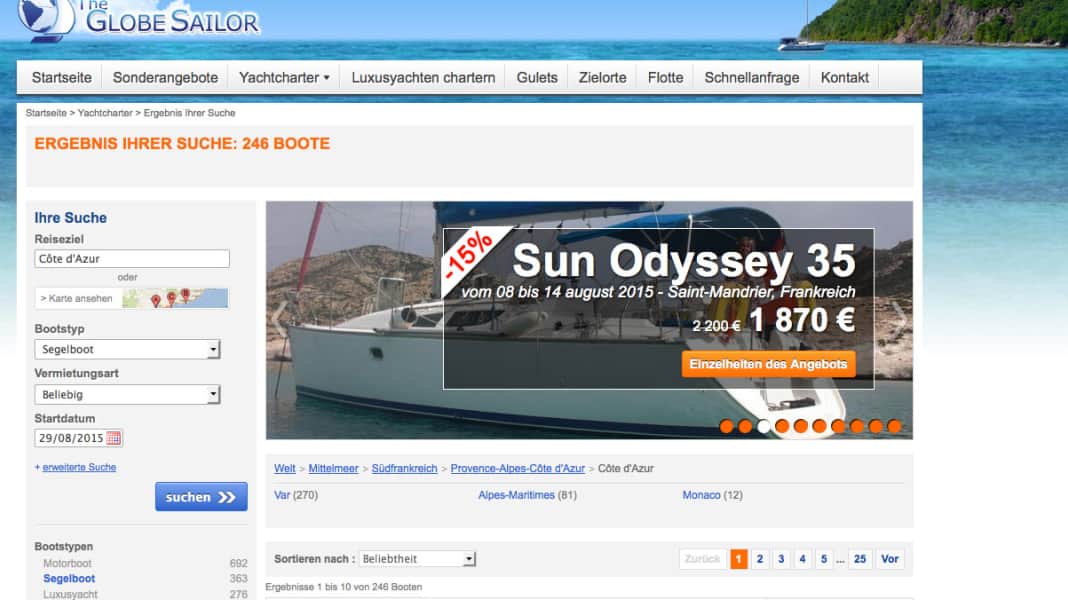Go to results page 2
This screenshot has height=600, width=1068.
pyautogui.click(x=759, y=559)
